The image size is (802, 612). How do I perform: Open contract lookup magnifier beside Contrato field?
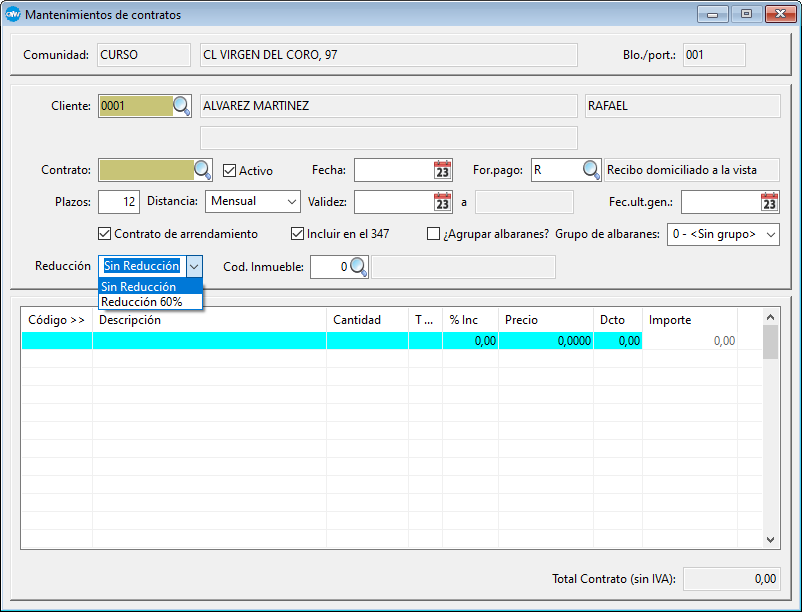pyautogui.click(x=202, y=170)
